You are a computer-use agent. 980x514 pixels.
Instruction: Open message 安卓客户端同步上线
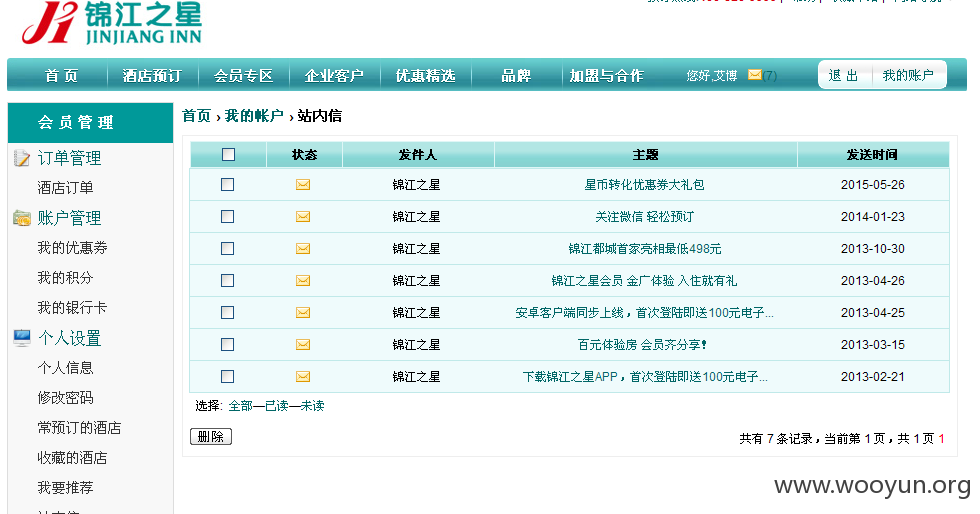pos(644,312)
